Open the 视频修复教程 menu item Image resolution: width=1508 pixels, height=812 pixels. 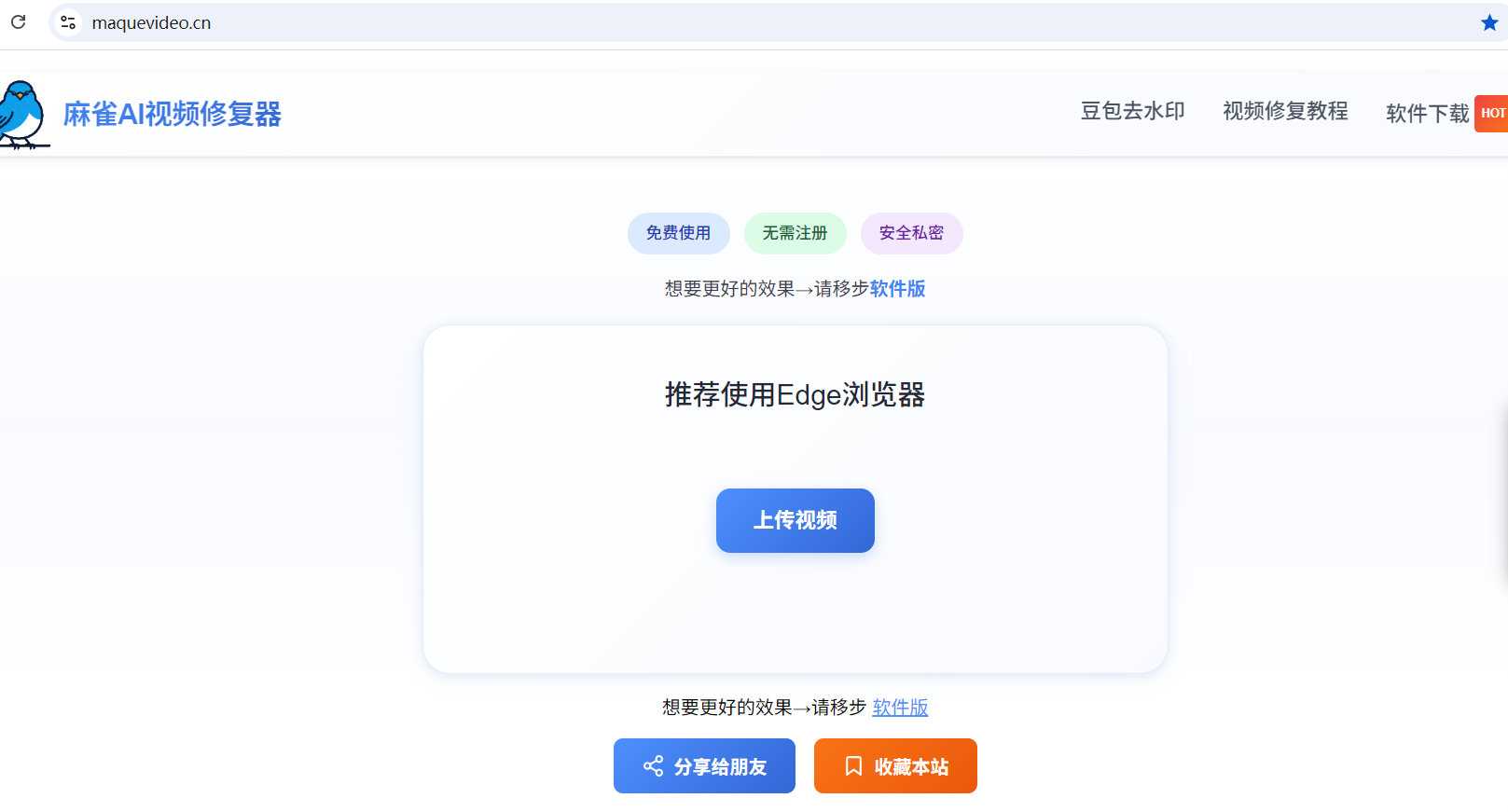(x=1285, y=111)
